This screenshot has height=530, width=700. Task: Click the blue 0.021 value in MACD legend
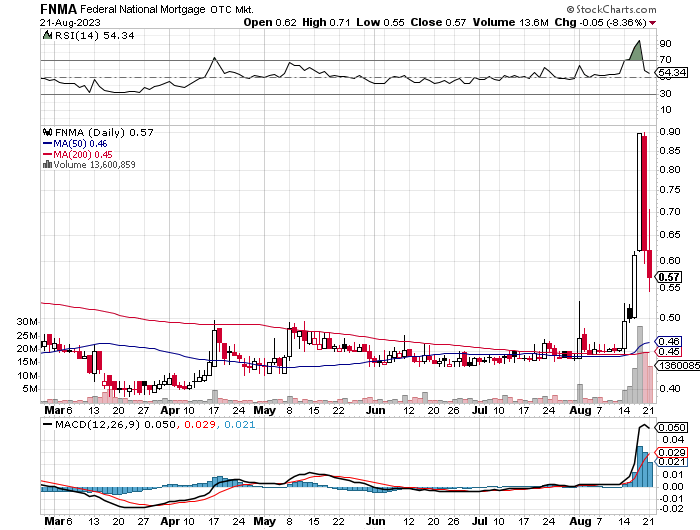click(x=239, y=425)
